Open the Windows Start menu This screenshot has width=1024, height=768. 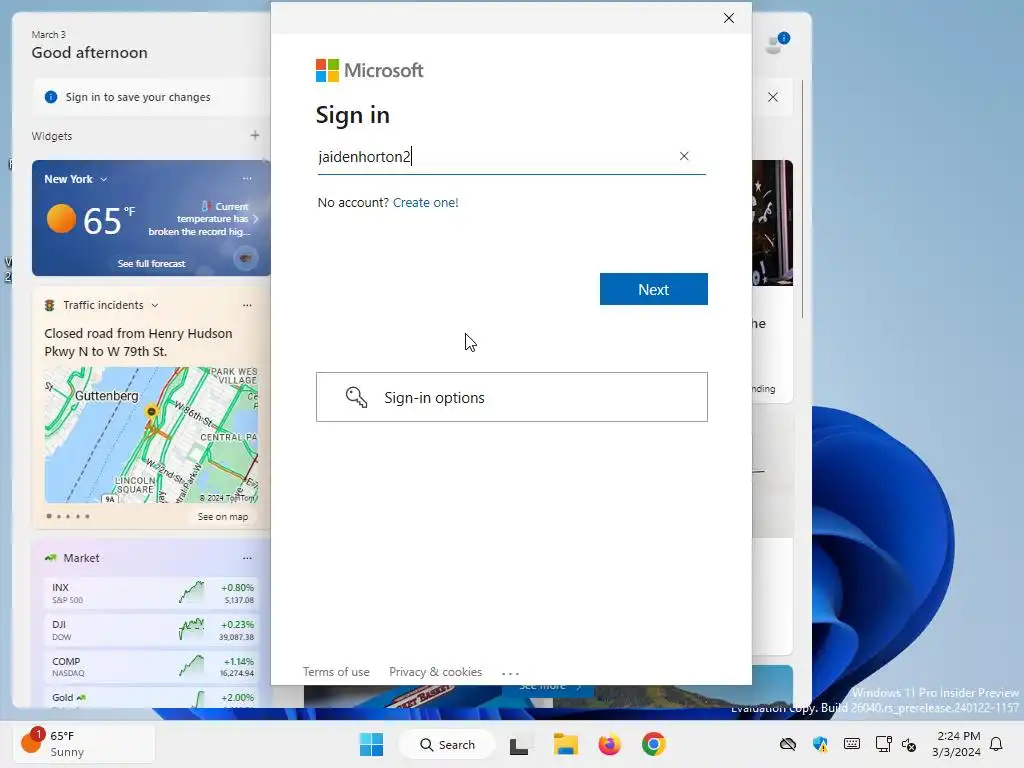click(x=371, y=744)
